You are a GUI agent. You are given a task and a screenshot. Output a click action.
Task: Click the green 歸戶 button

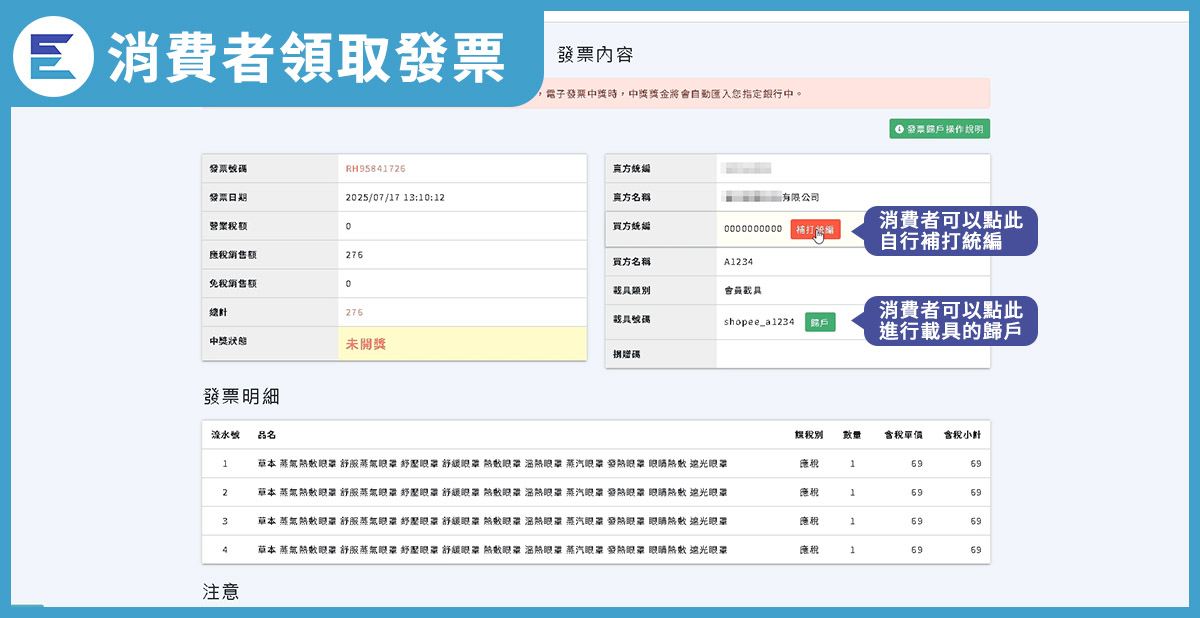pyautogui.click(x=820, y=322)
